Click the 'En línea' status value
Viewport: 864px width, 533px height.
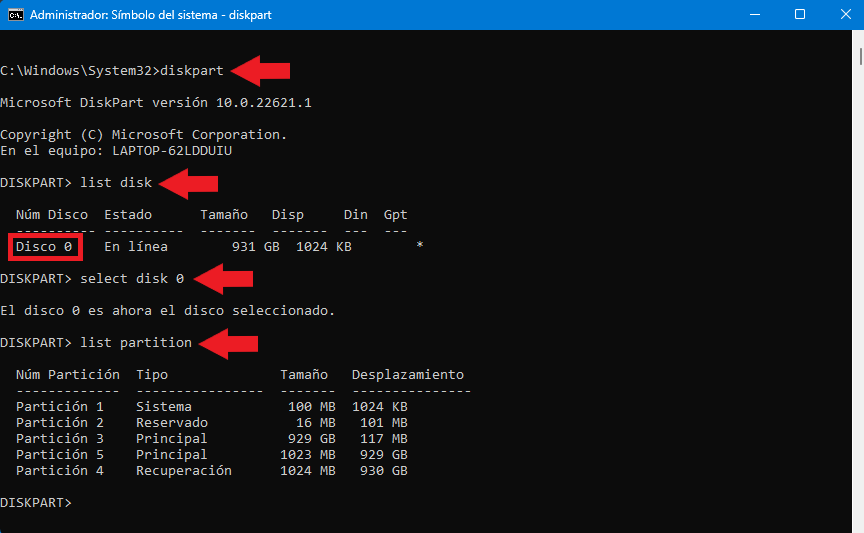136,246
